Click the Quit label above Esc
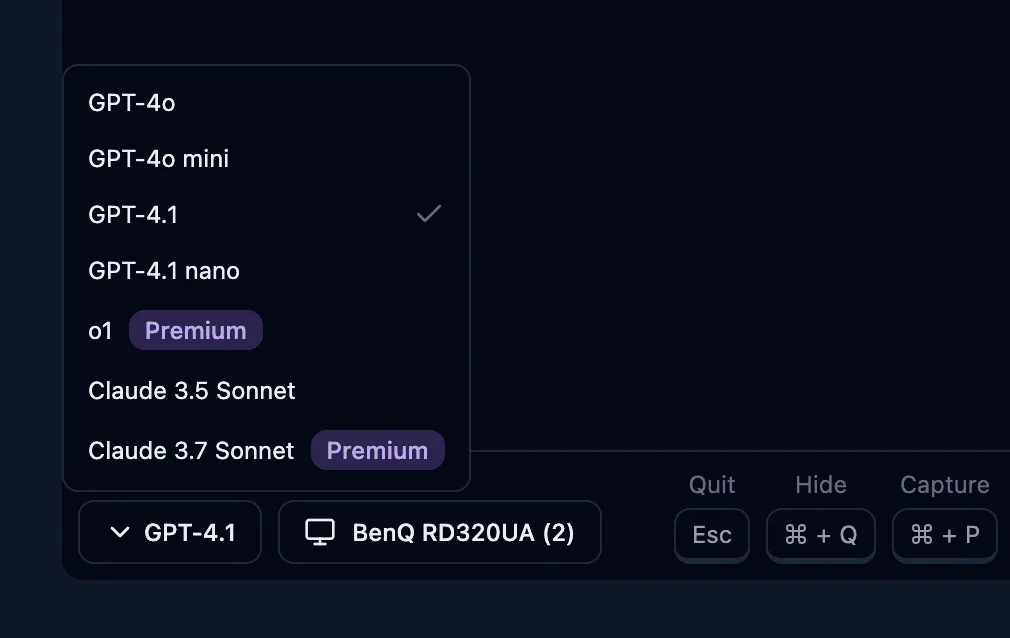The width and height of the screenshot is (1010, 638). coord(711,485)
